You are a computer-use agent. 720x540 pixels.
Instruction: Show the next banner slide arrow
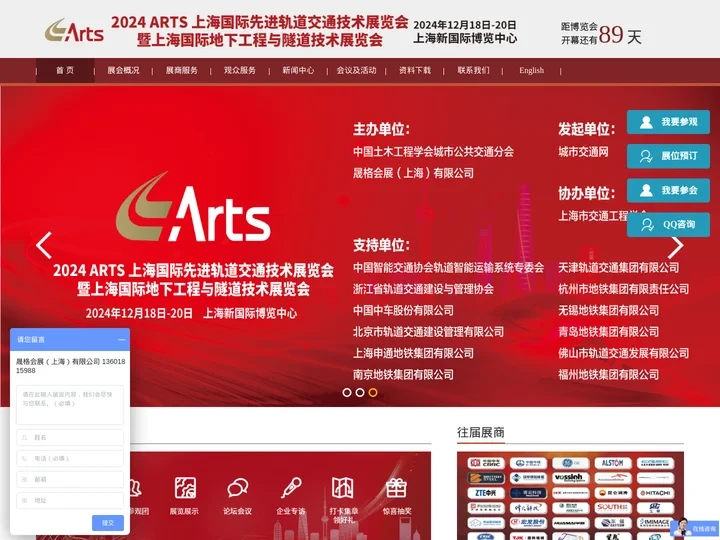pyautogui.click(x=675, y=248)
